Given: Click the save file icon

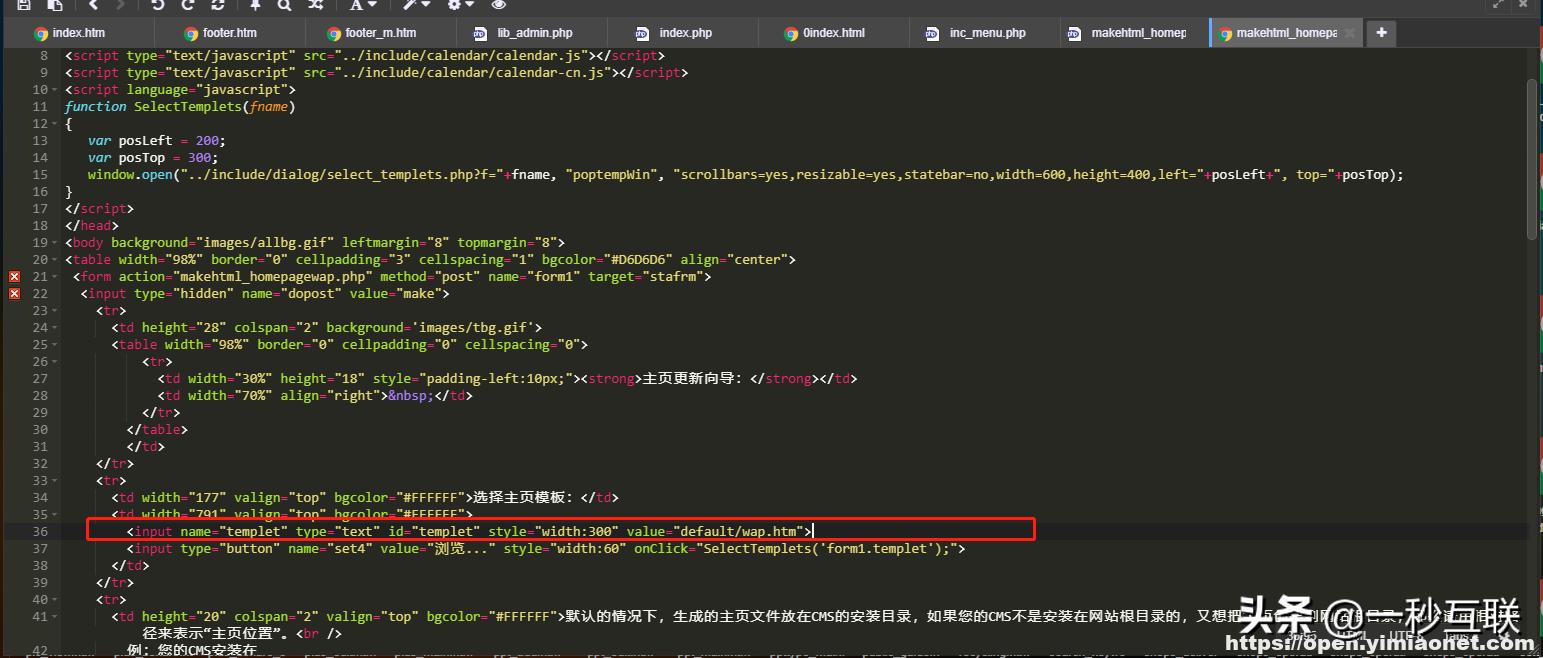Looking at the screenshot, I should (24, 5).
